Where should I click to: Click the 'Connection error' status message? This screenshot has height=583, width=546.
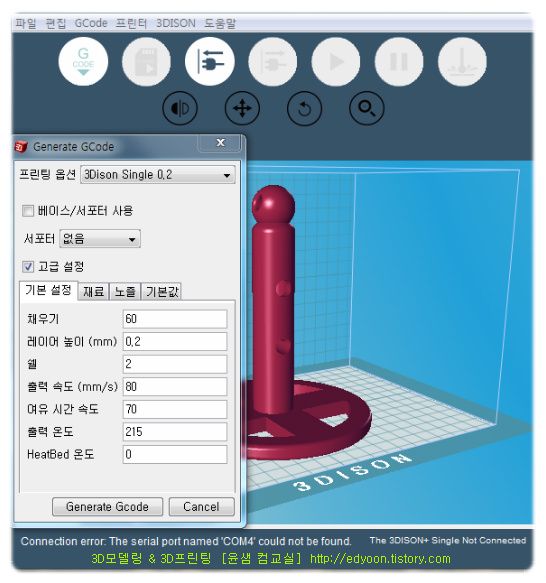186,541
